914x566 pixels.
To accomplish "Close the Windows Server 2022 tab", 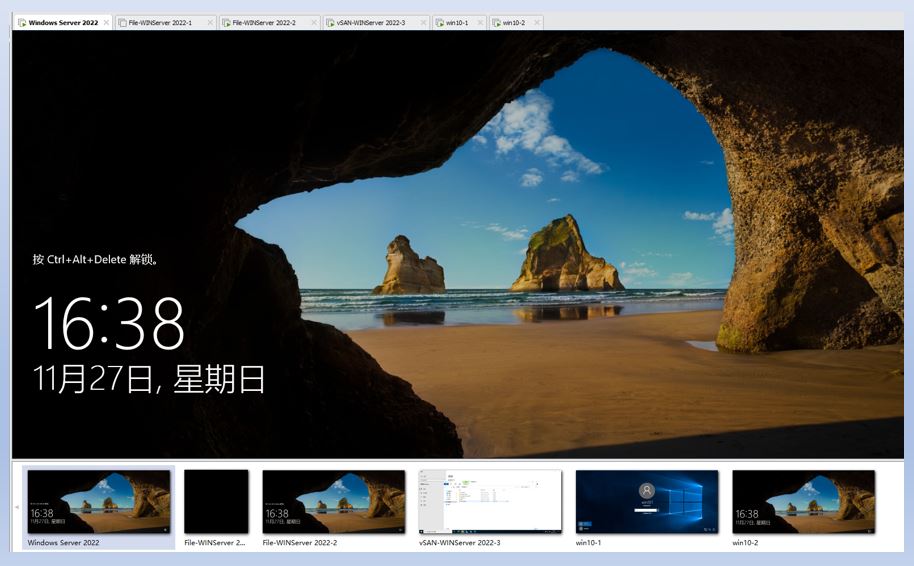I will [106, 23].
